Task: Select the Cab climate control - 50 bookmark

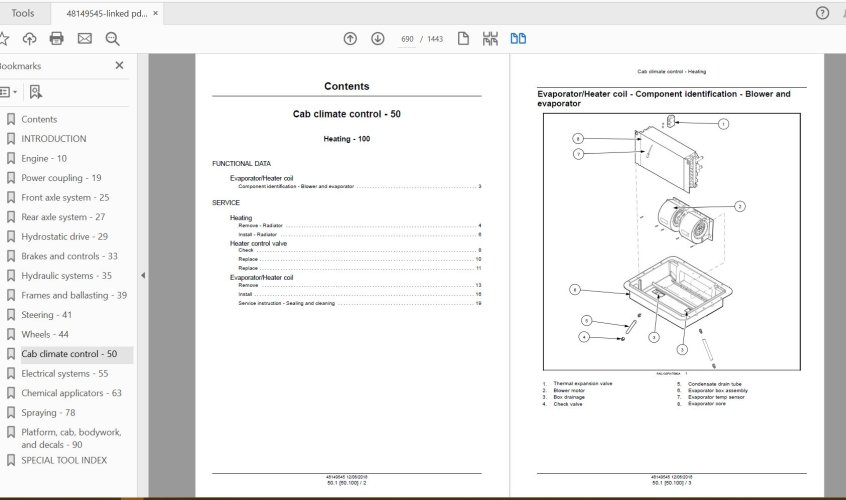Action: click(x=69, y=354)
